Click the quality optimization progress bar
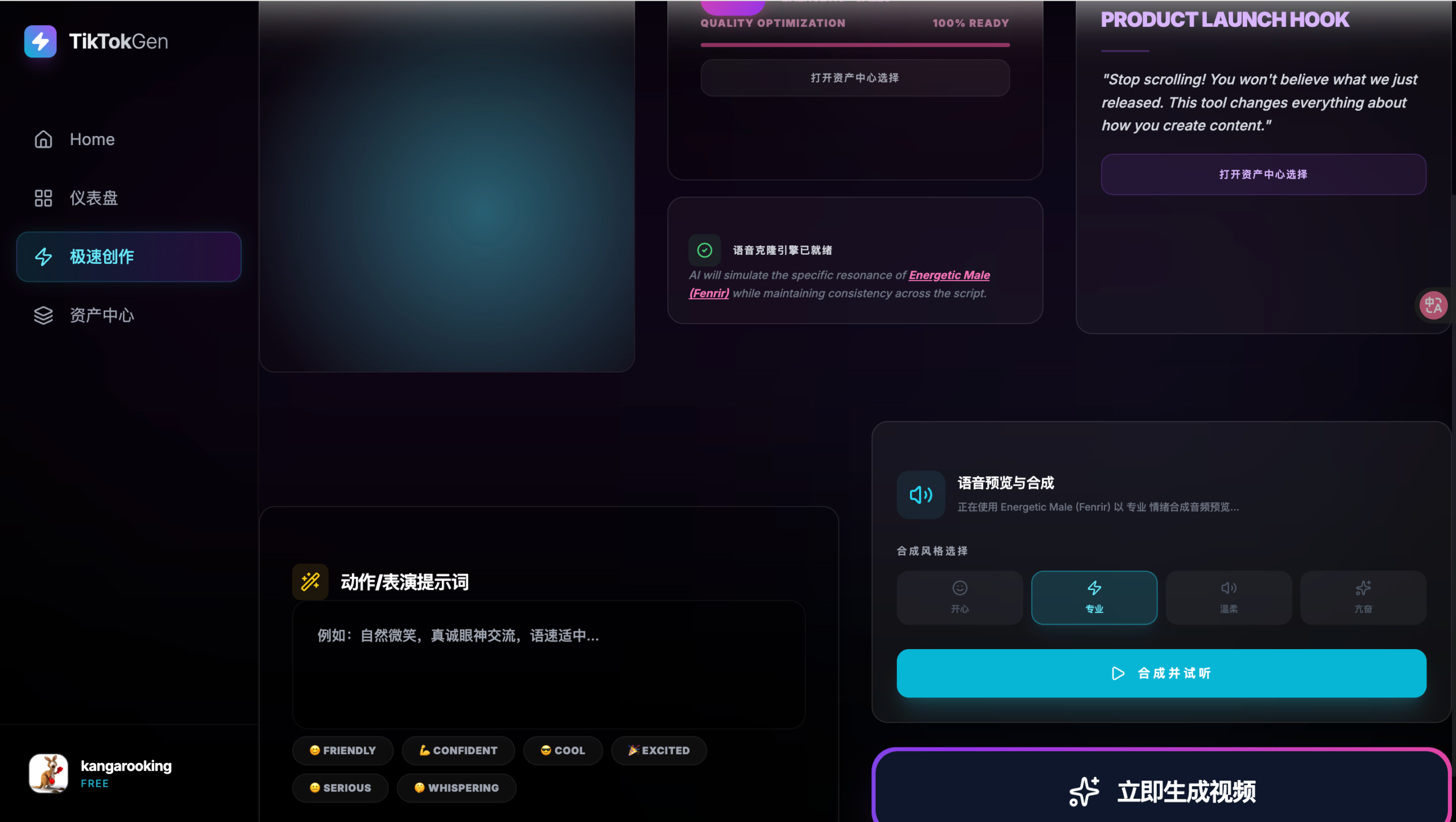The image size is (1456, 822). 855,44
